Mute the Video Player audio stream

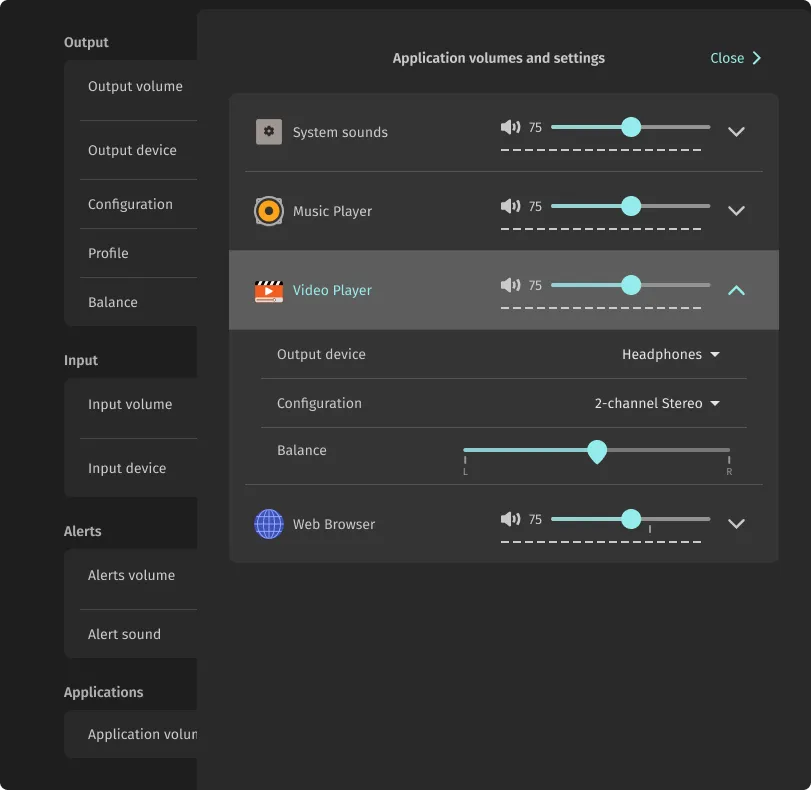[509, 285]
